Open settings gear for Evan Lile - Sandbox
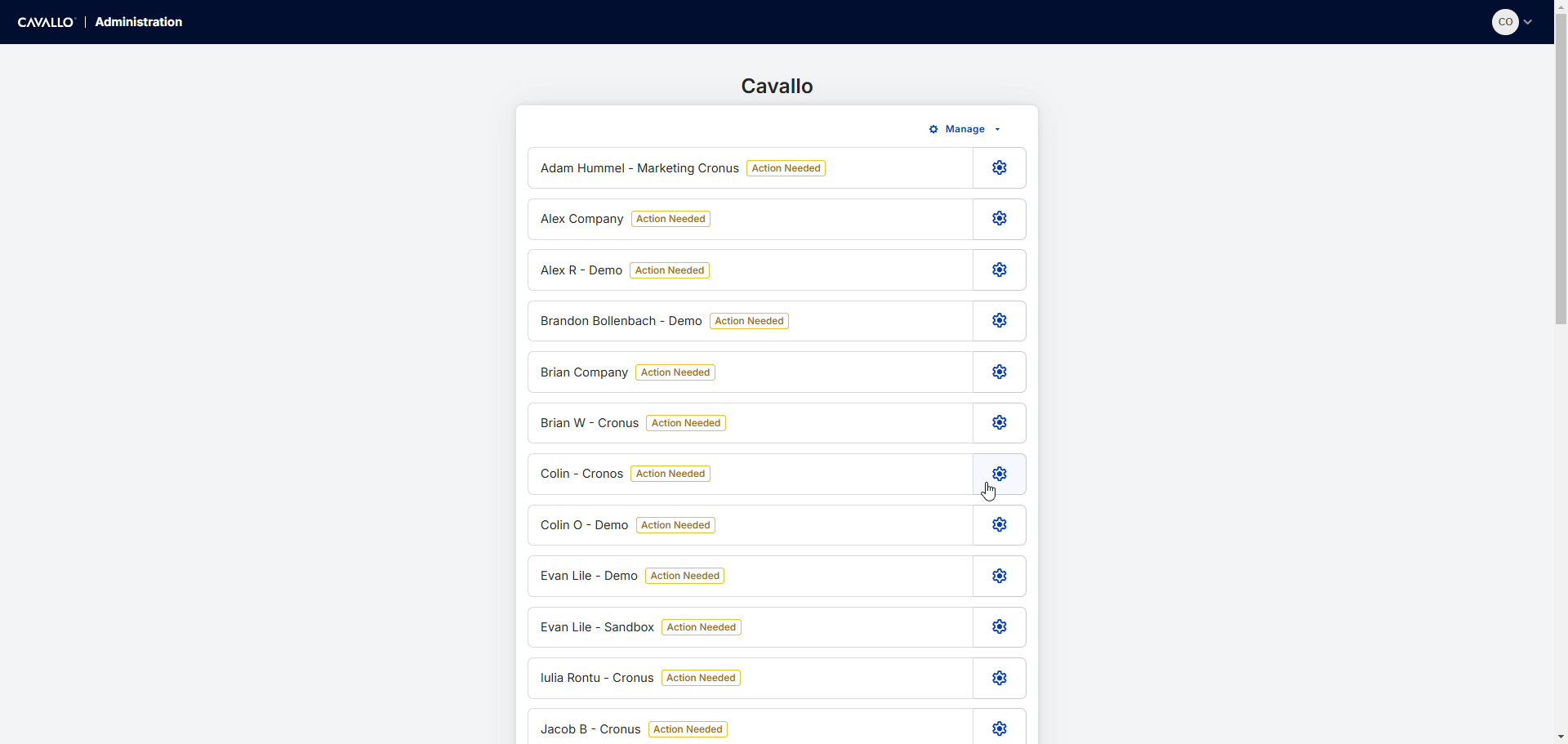 point(1000,627)
